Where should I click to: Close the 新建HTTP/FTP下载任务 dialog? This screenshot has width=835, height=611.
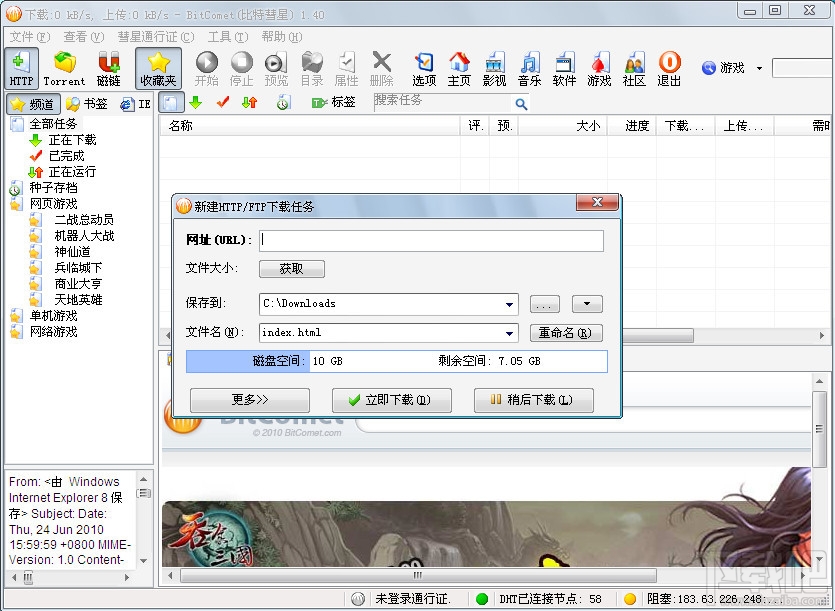597,202
